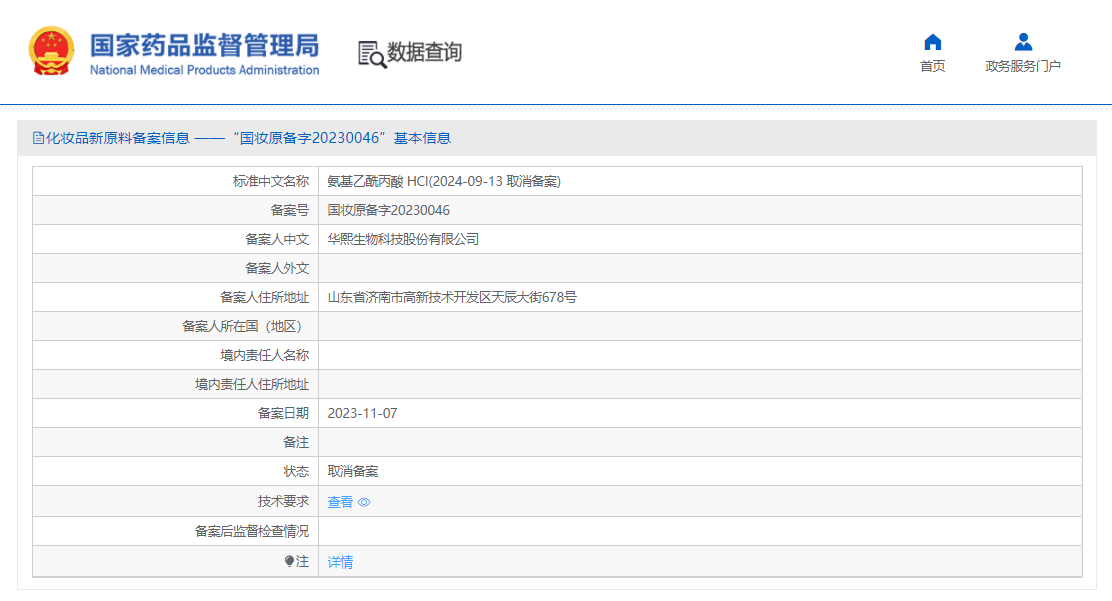1112x601 pixels.
Task: Open the 政务服务门户 text label
Action: click(1022, 66)
